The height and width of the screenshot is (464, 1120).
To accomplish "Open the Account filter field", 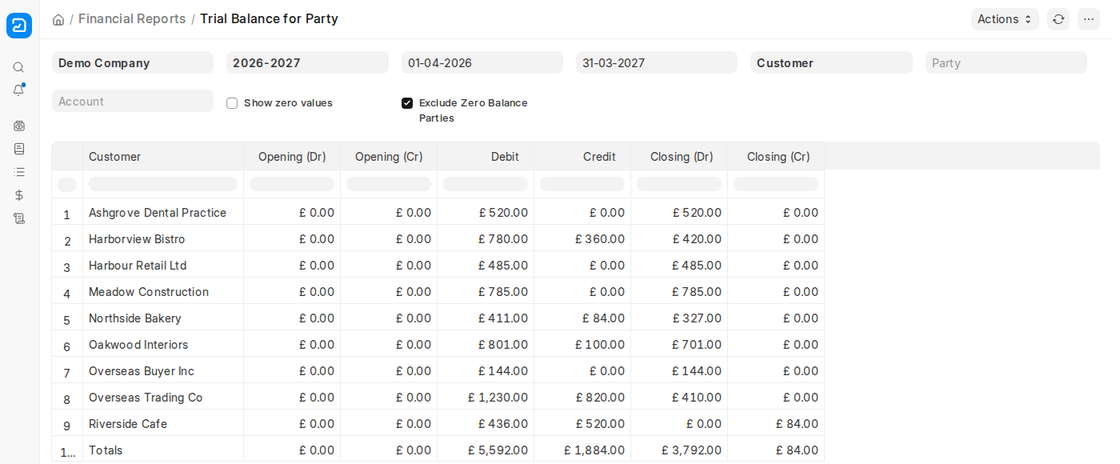I will click(133, 101).
